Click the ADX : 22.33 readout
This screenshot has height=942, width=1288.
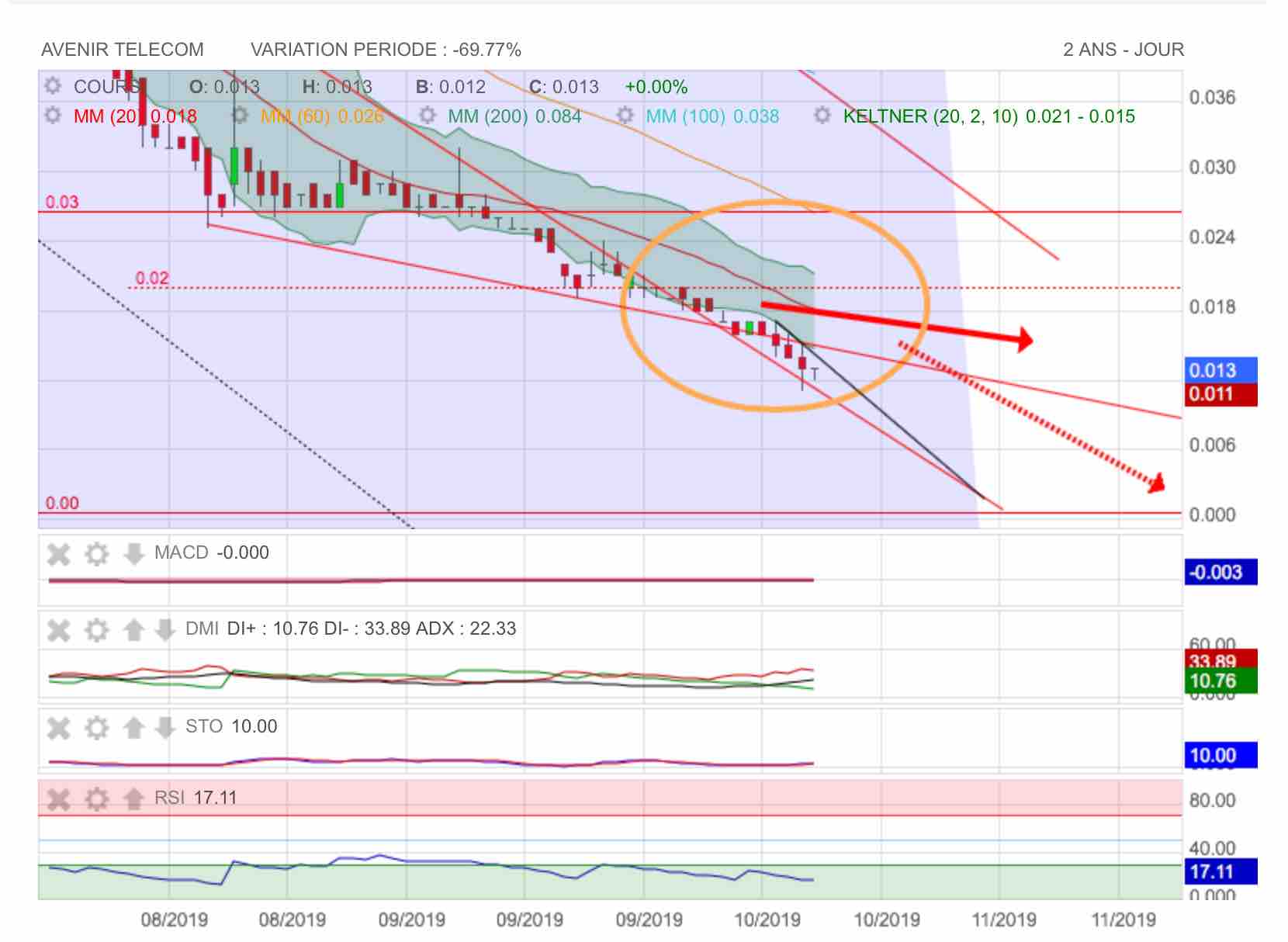[x=466, y=629]
